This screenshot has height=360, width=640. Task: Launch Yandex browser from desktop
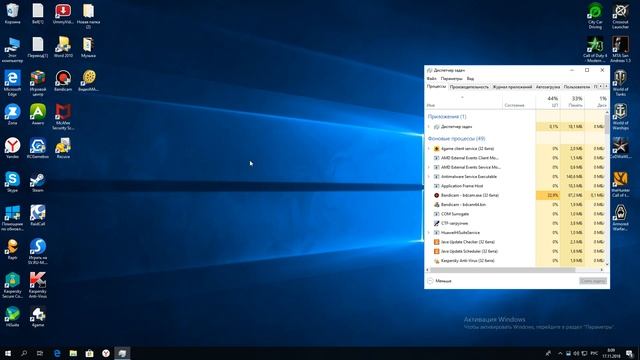tap(12, 148)
